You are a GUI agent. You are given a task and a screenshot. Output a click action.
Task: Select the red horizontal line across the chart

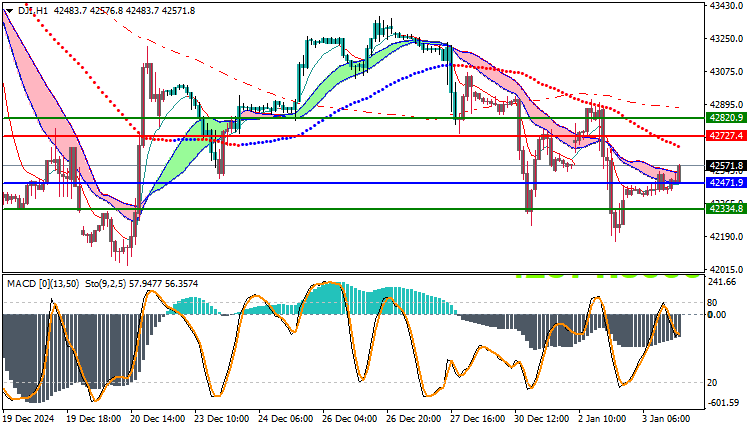coord(354,136)
